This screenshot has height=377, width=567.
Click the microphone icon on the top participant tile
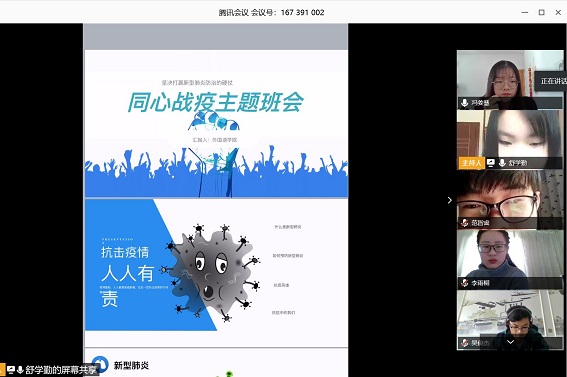pos(465,103)
